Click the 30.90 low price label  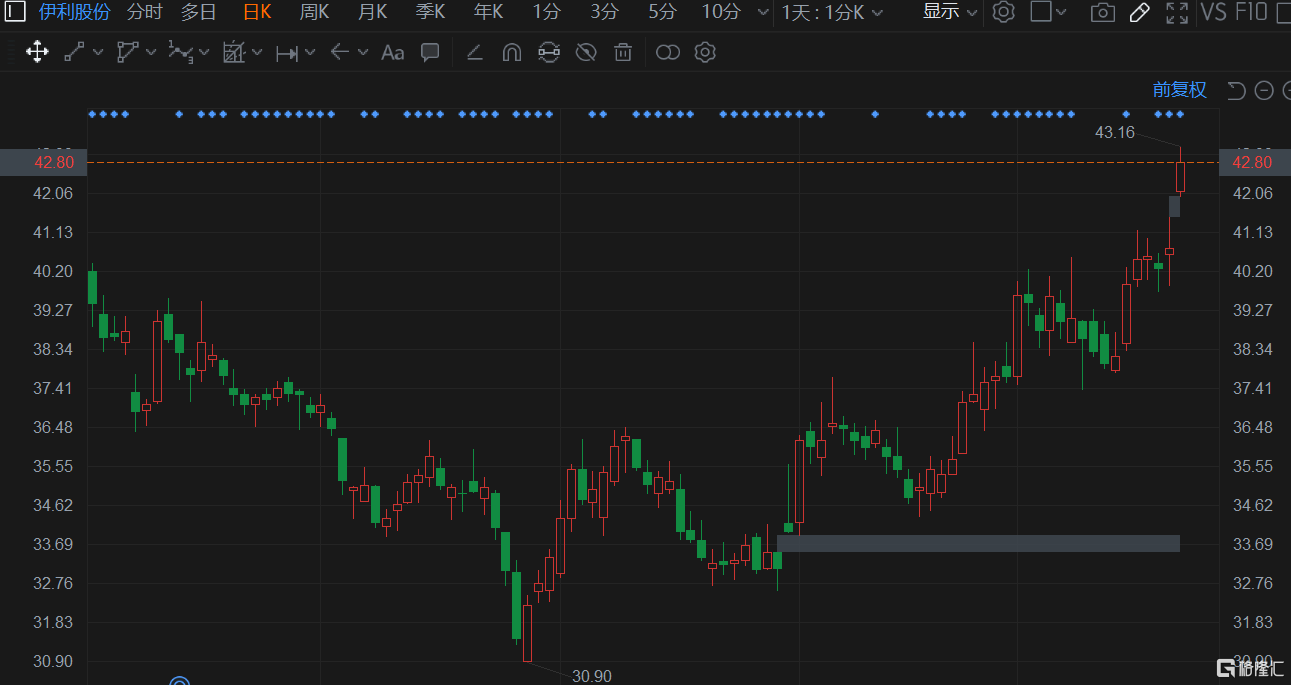click(x=591, y=676)
